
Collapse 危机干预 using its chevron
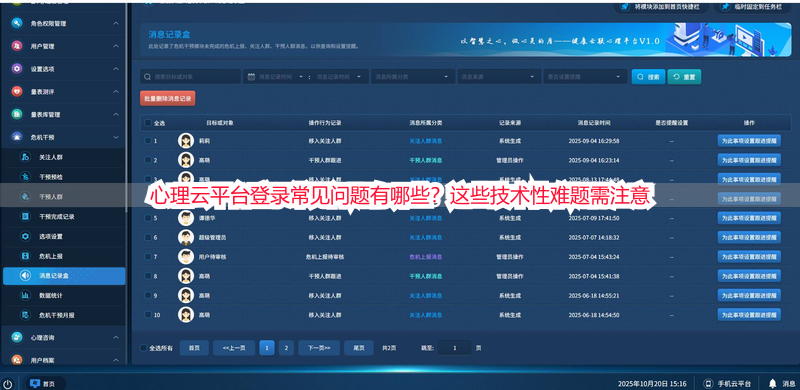click(x=116, y=137)
